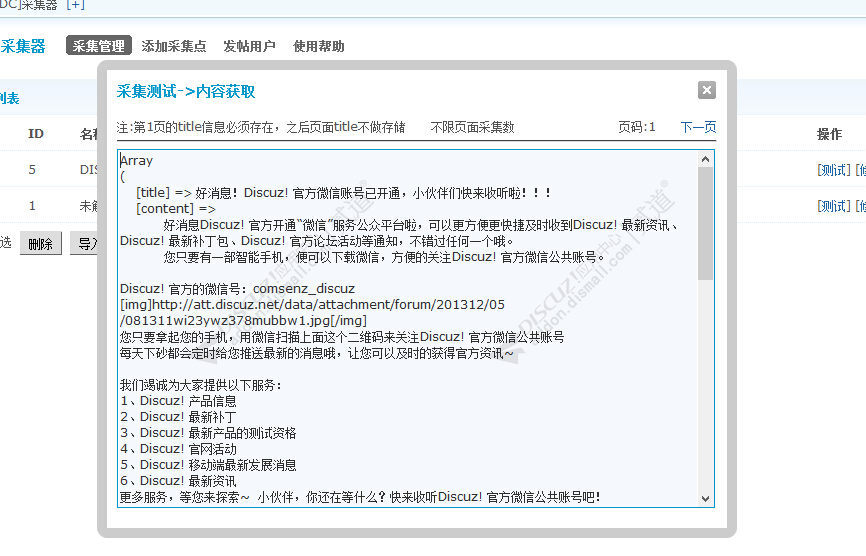Close the 采集测试 dialog
Viewport: 866px width, 556px height.
[x=706, y=90]
